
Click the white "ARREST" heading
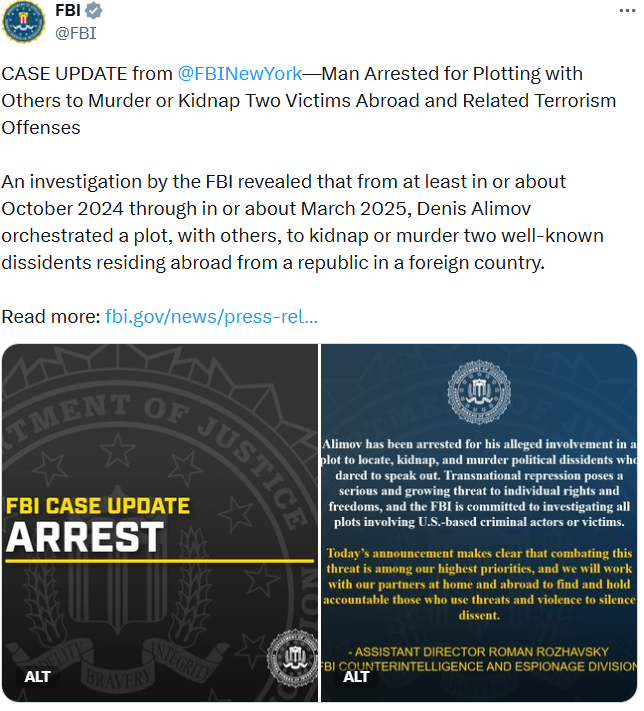[x=84, y=537]
